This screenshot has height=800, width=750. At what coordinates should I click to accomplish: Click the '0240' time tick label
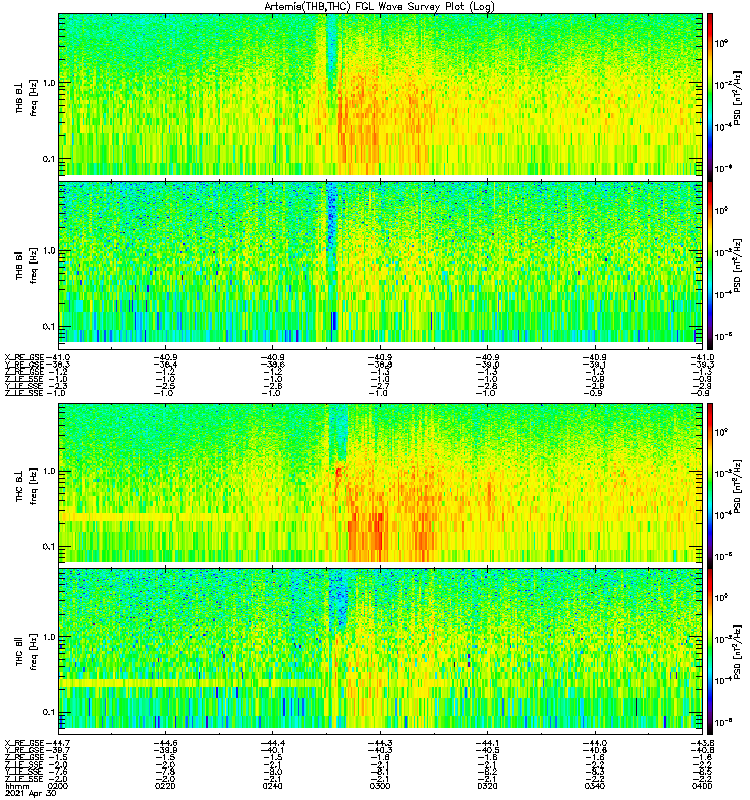(272, 786)
